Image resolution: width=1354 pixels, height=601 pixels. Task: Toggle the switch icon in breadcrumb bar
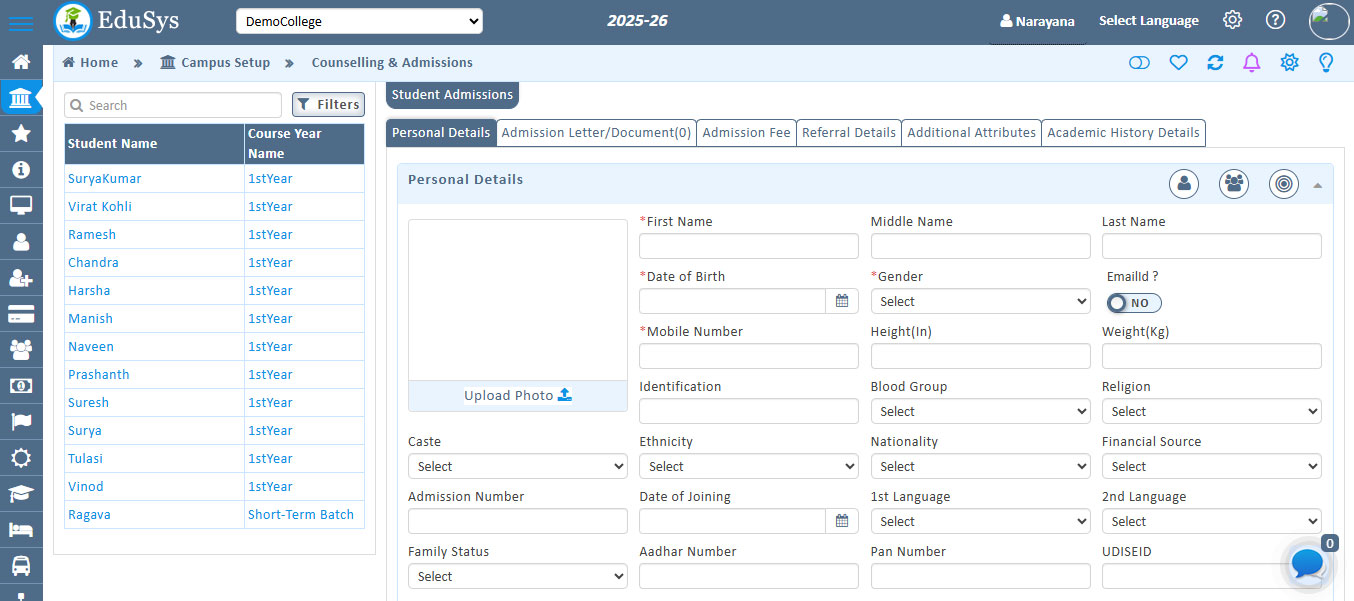(x=1139, y=63)
